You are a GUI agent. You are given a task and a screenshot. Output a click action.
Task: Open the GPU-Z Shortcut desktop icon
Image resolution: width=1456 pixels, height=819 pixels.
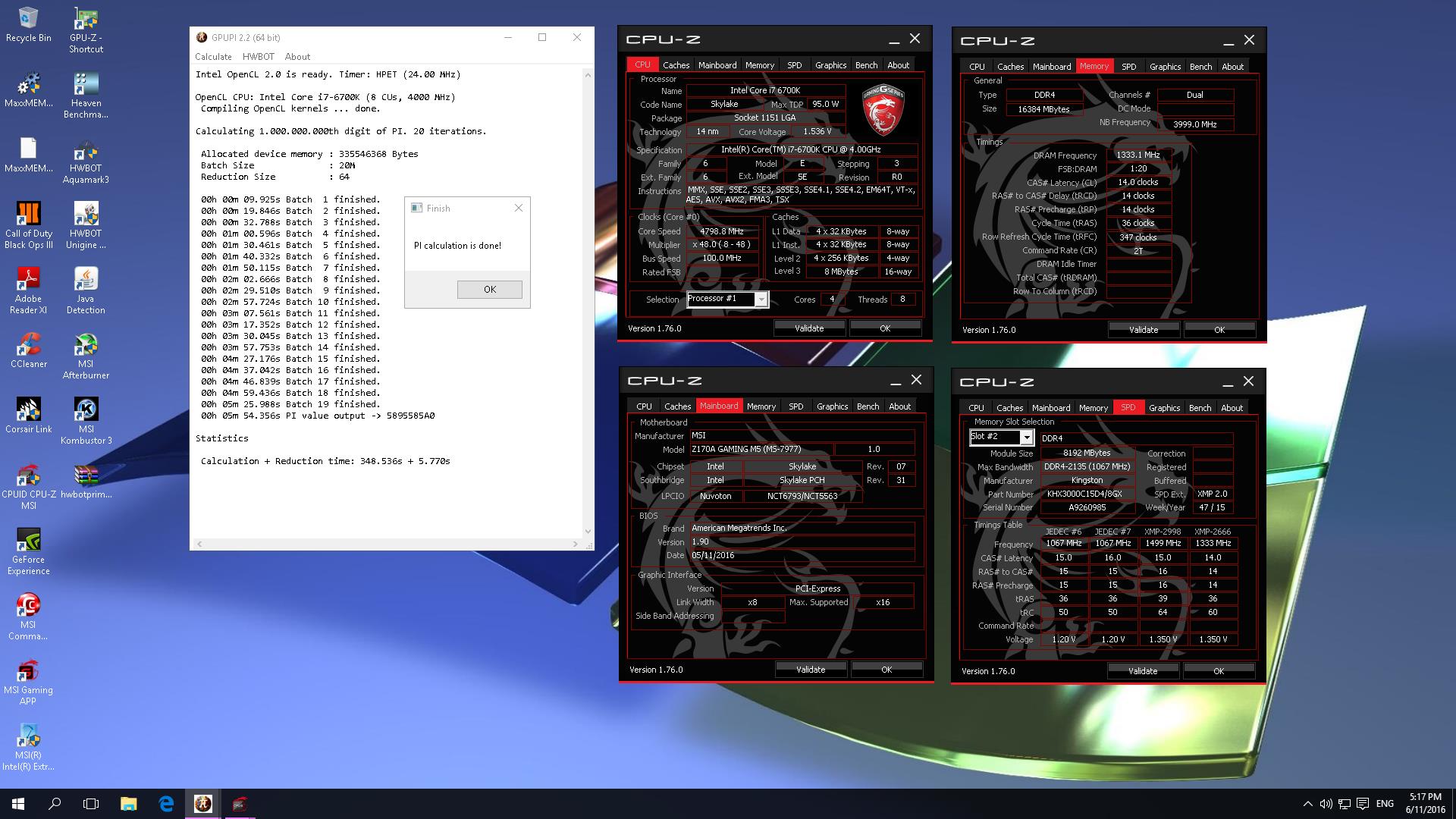coord(86,30)
